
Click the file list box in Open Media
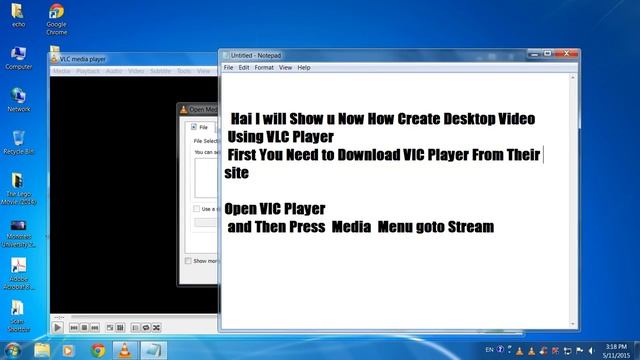click(x=206, y=178)
